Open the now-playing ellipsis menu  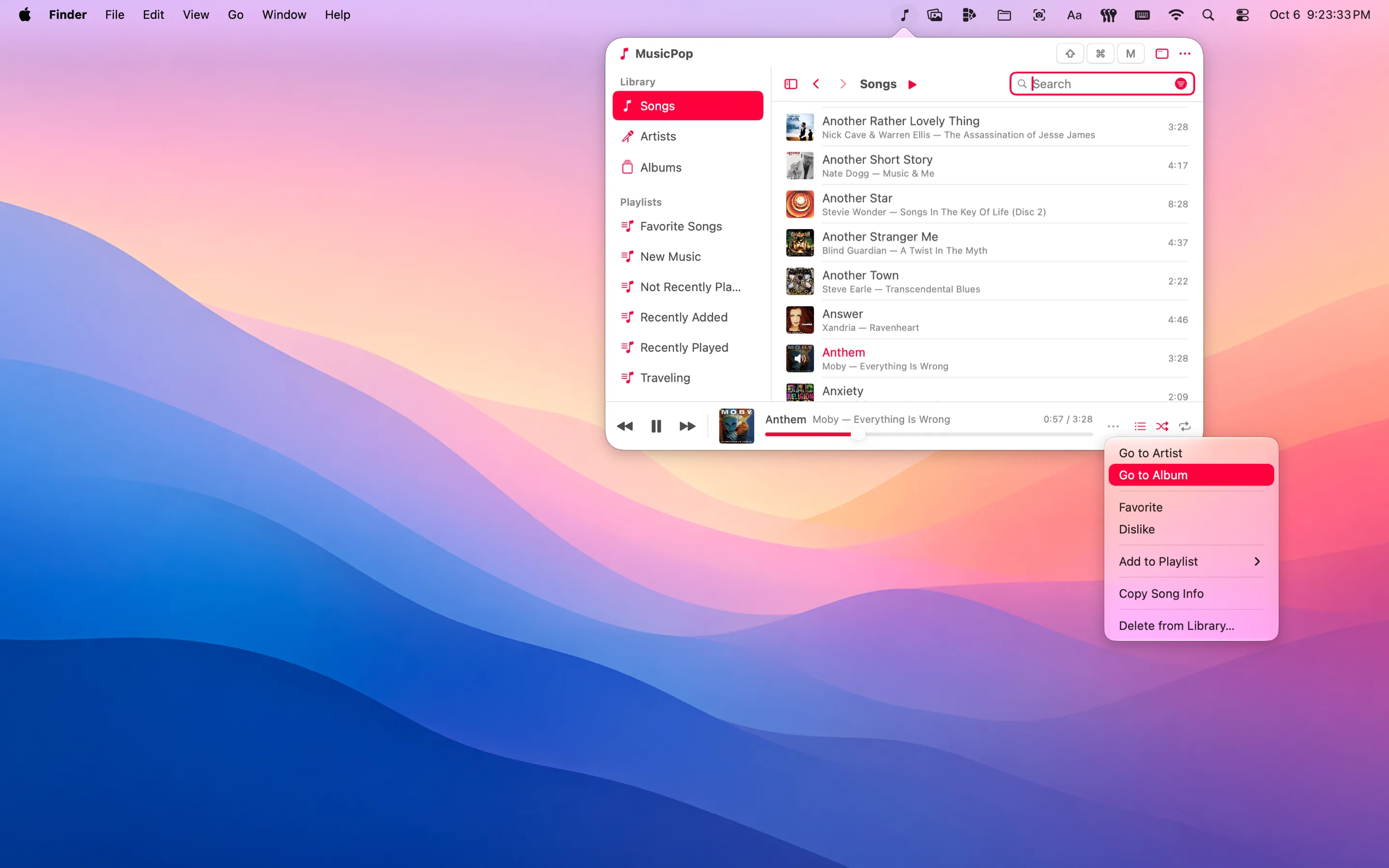(1113, 426)
